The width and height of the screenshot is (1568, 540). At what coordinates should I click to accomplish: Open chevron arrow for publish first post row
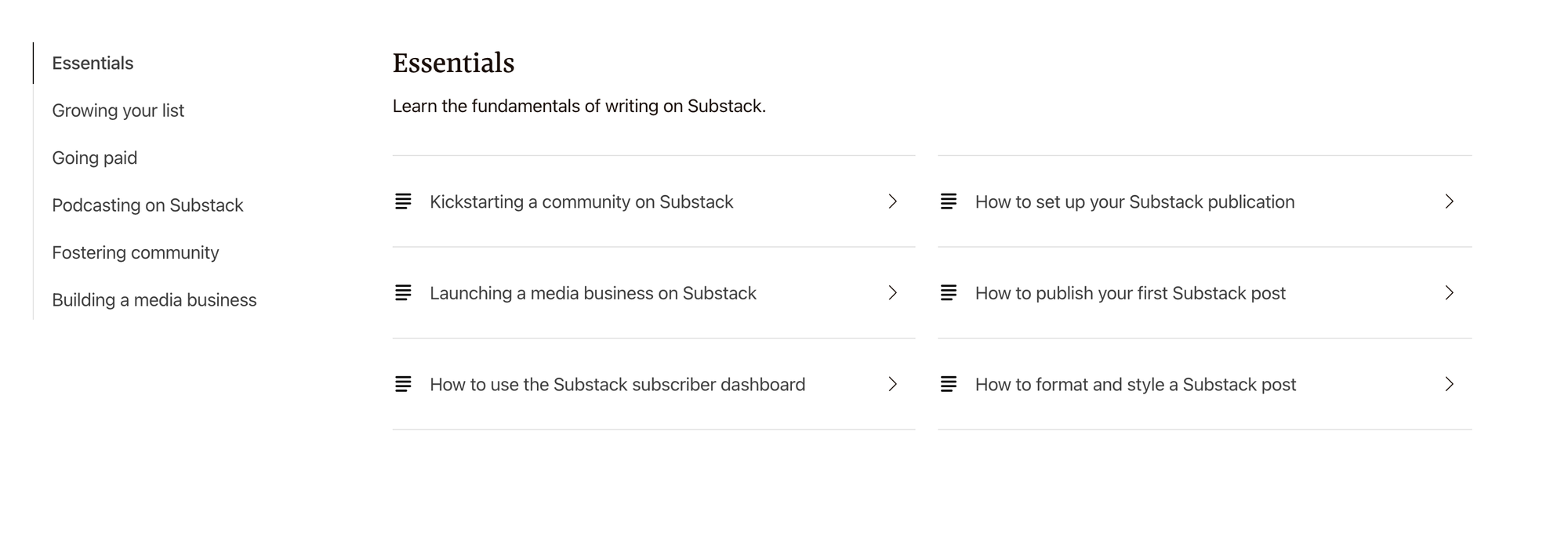coord(1449,293)
